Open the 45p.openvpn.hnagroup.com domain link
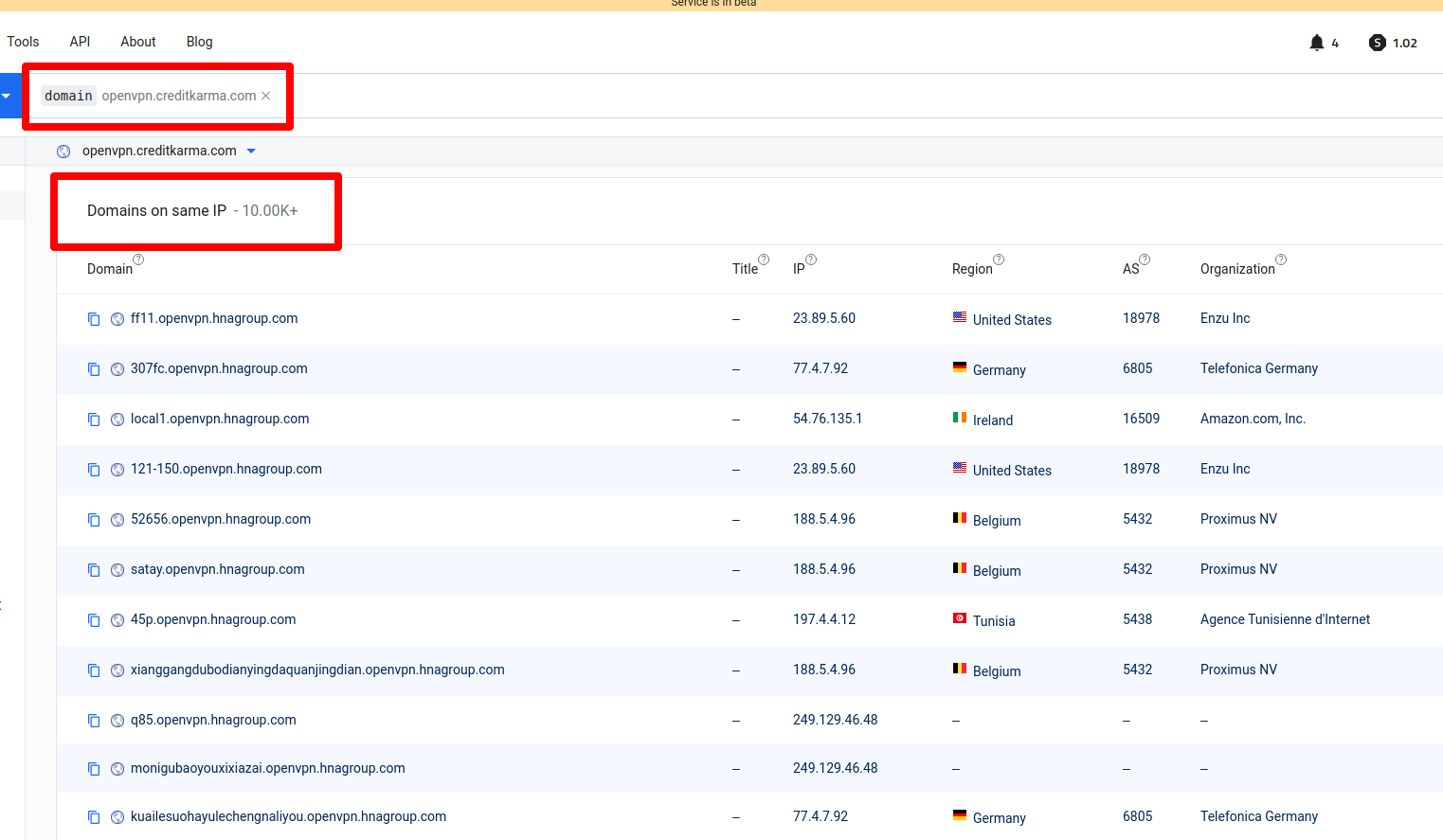Screen dimensions: 1443x840 coord(213,619)
